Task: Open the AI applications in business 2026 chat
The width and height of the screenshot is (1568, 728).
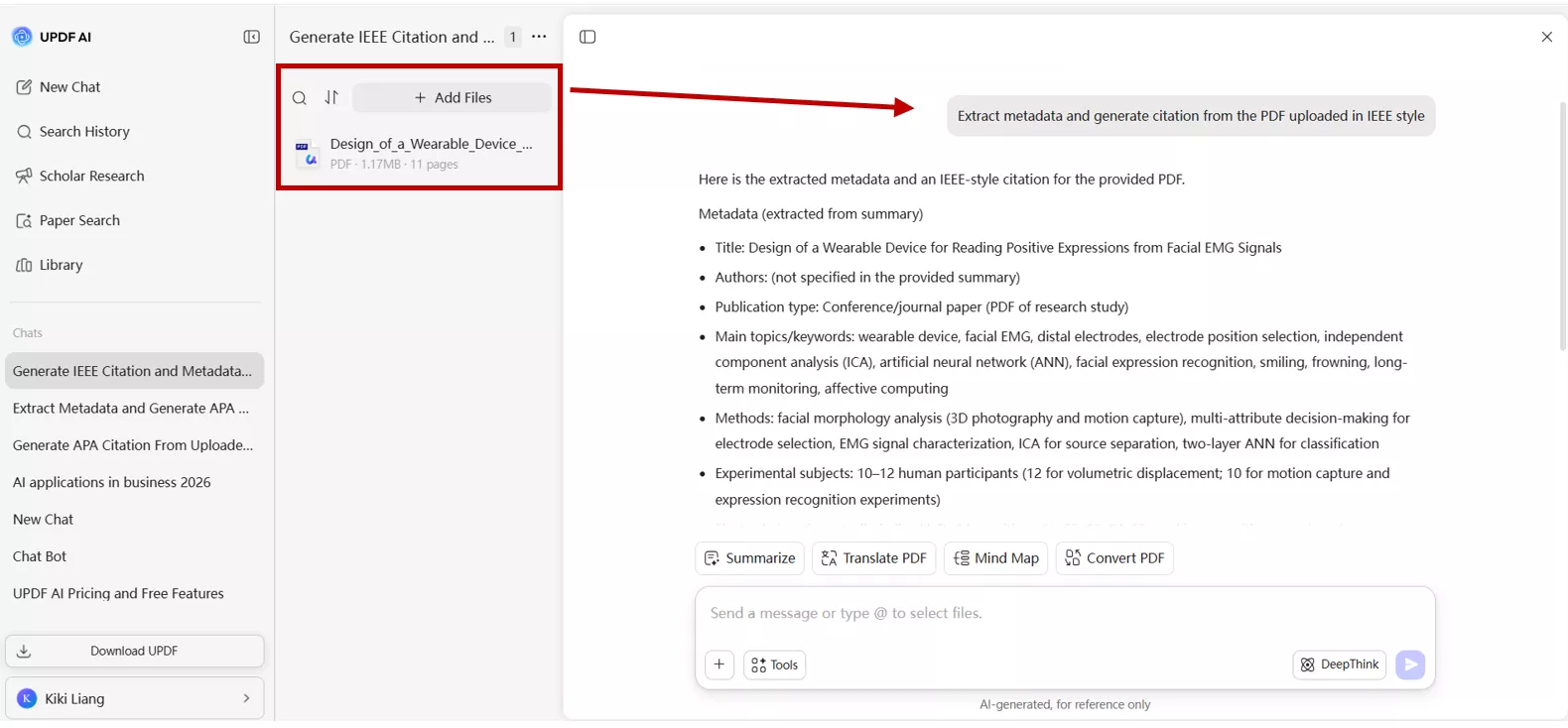Action: coord(112,482)
